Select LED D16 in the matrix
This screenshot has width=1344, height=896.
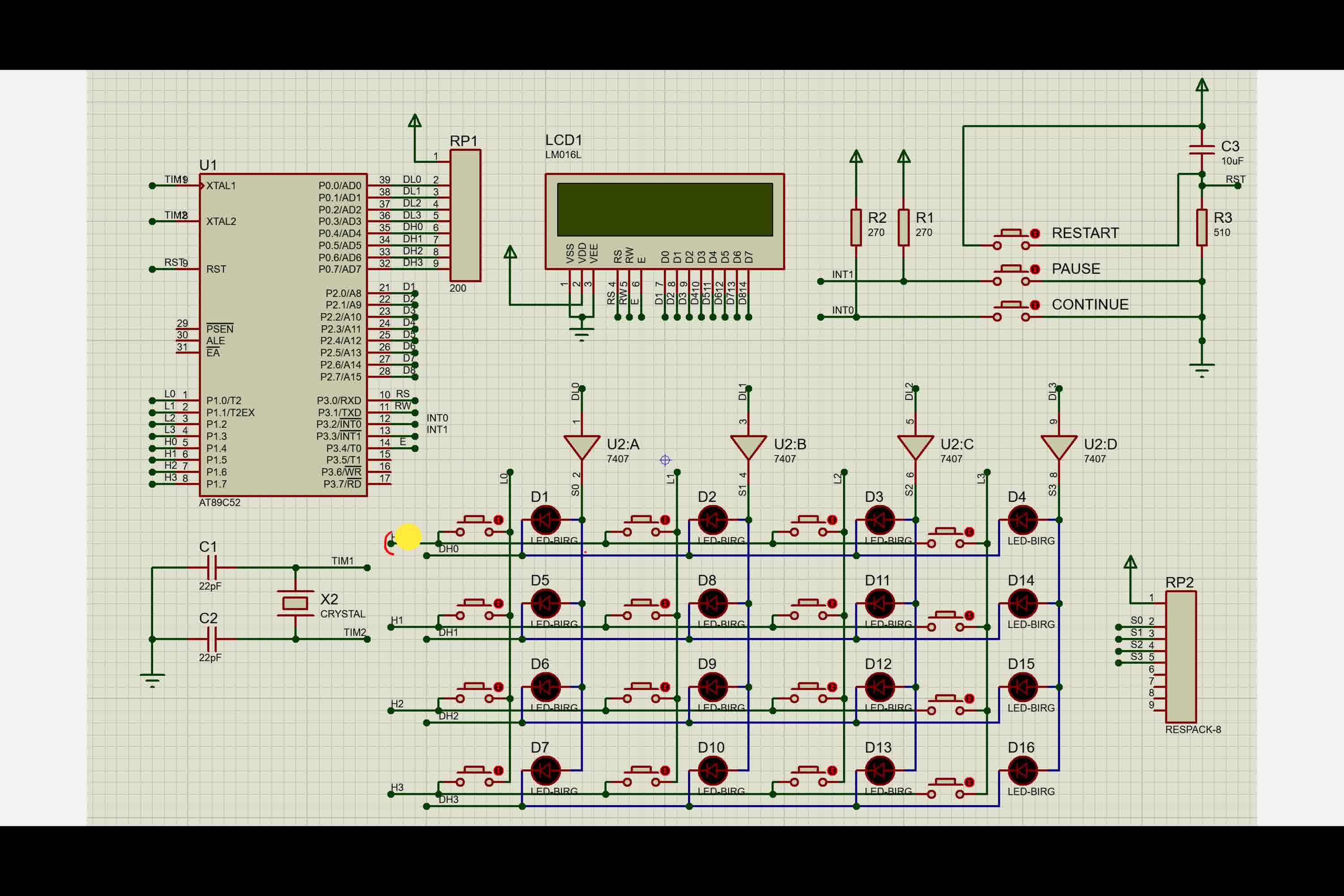coord(1022,770)
